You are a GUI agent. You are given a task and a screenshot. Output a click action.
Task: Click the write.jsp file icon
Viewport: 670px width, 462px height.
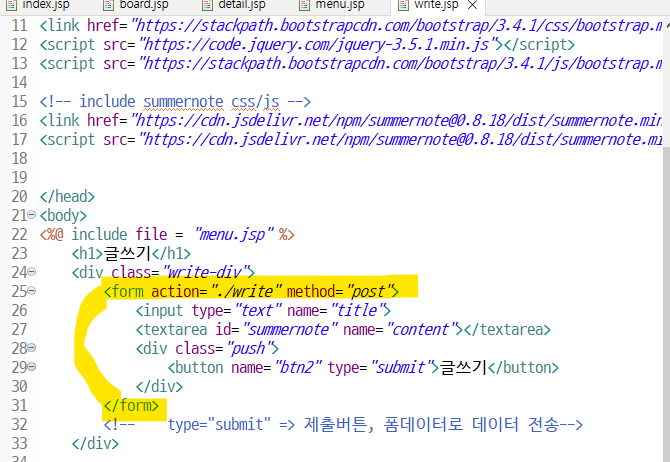point(403,5)
